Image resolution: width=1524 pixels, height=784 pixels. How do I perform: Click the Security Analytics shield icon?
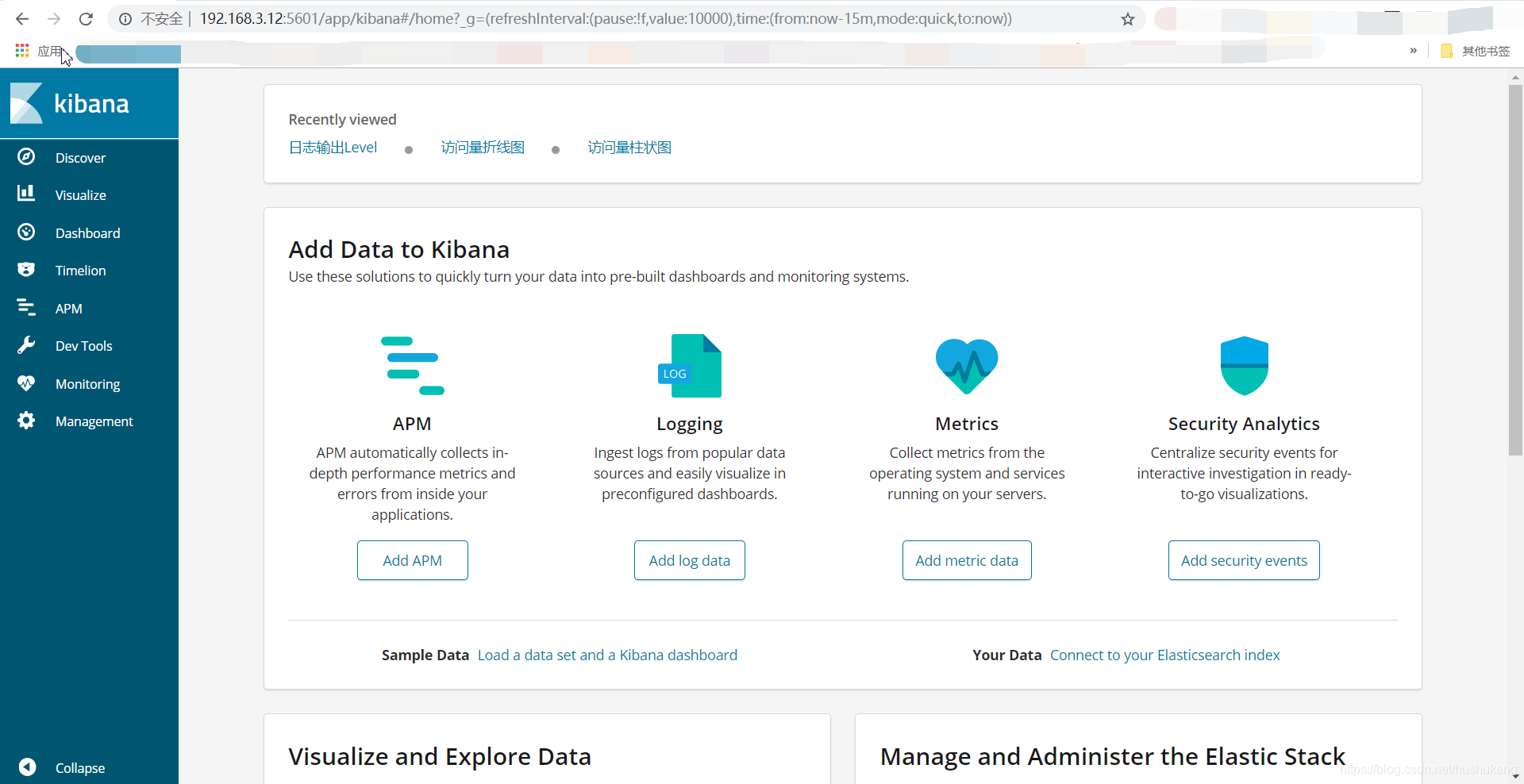coord(1244,366)
